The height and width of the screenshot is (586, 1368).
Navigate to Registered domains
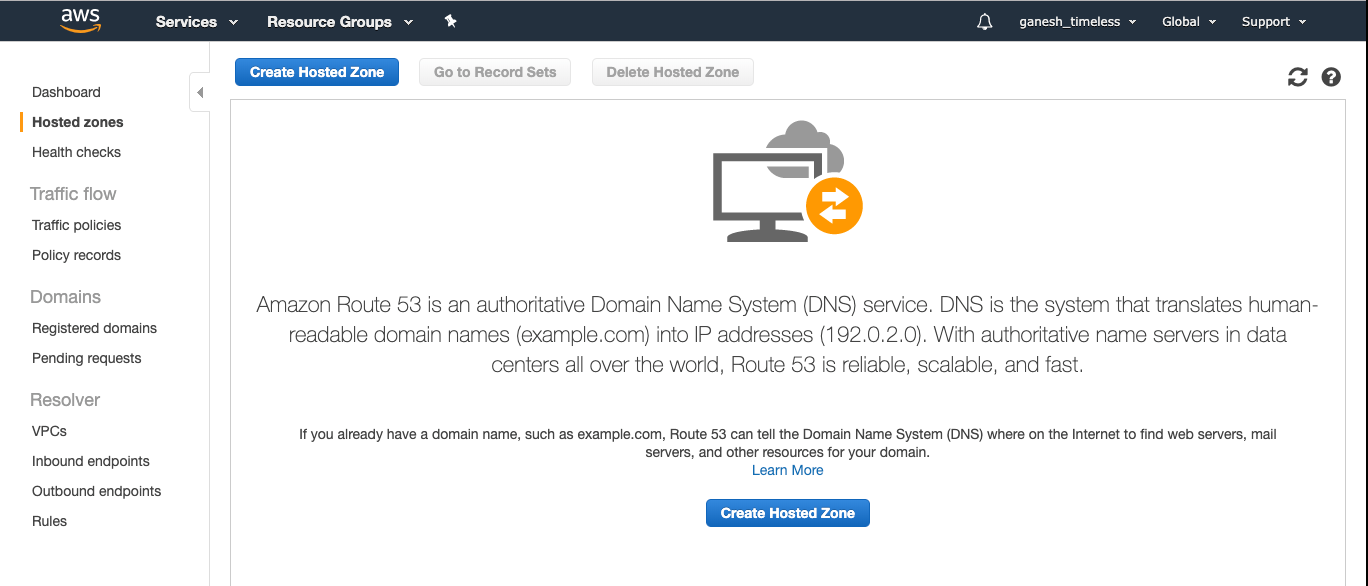(94, 328)
